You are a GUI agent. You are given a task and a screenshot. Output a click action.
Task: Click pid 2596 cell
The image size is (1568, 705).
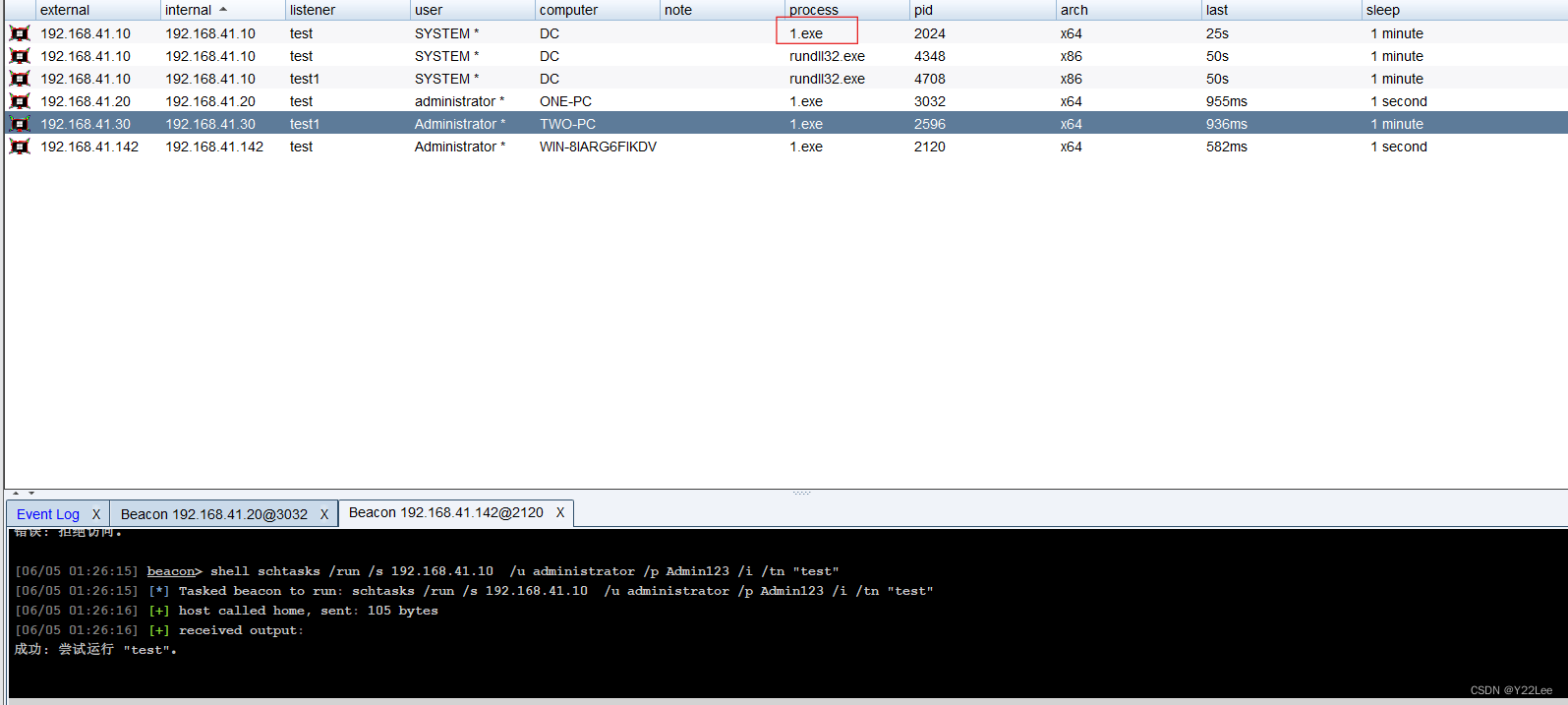929,124
